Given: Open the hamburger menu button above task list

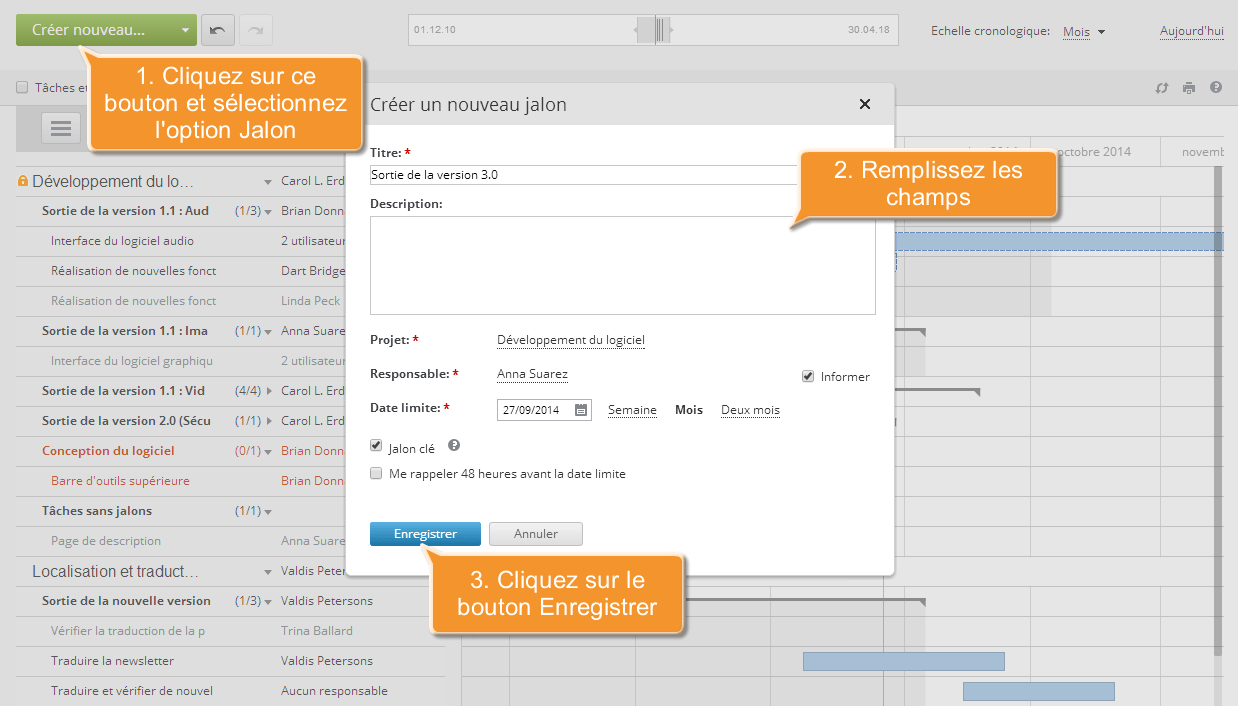Looking at the screenshot, I should 61,127.
